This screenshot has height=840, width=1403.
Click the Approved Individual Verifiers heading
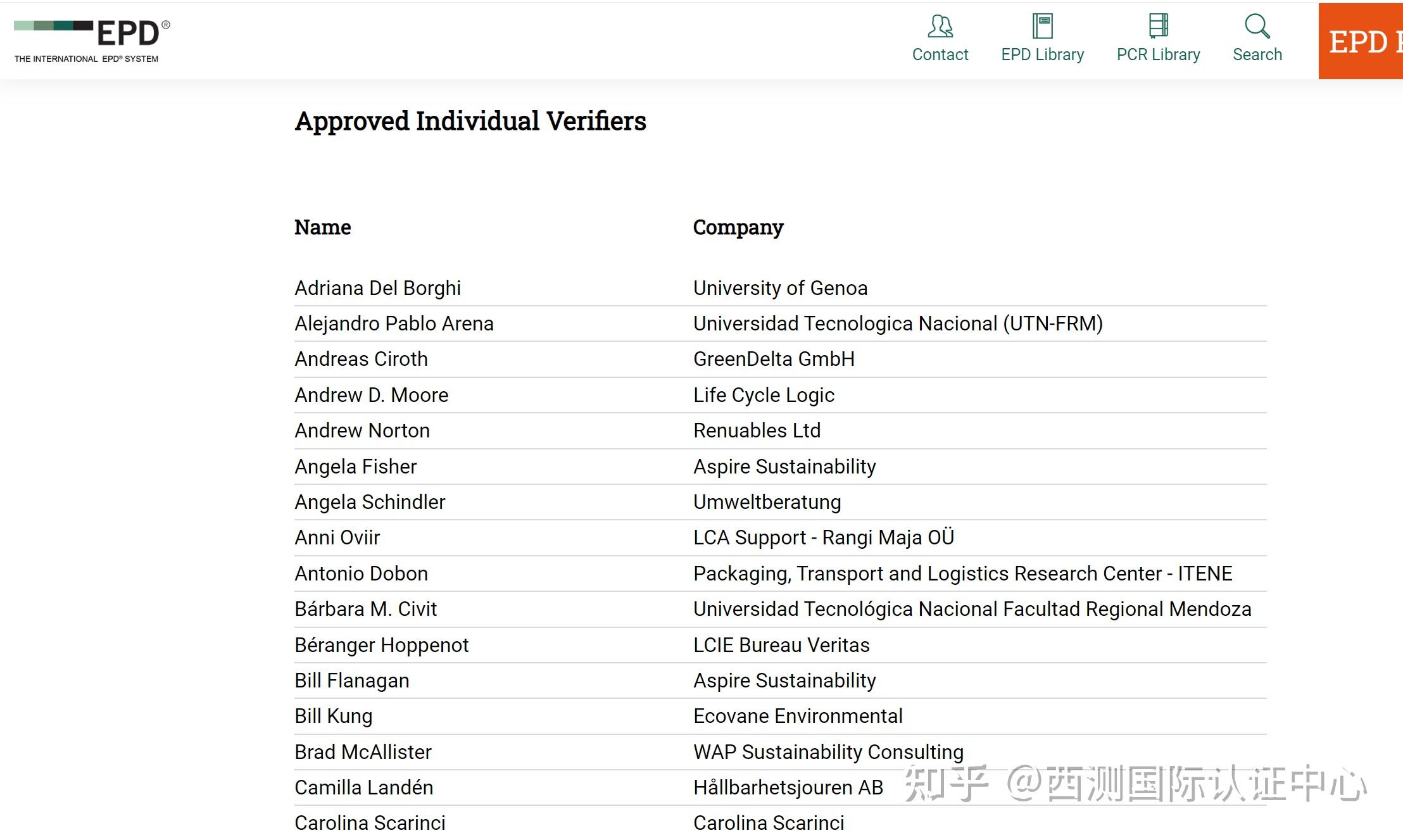(x=470, y=121)
